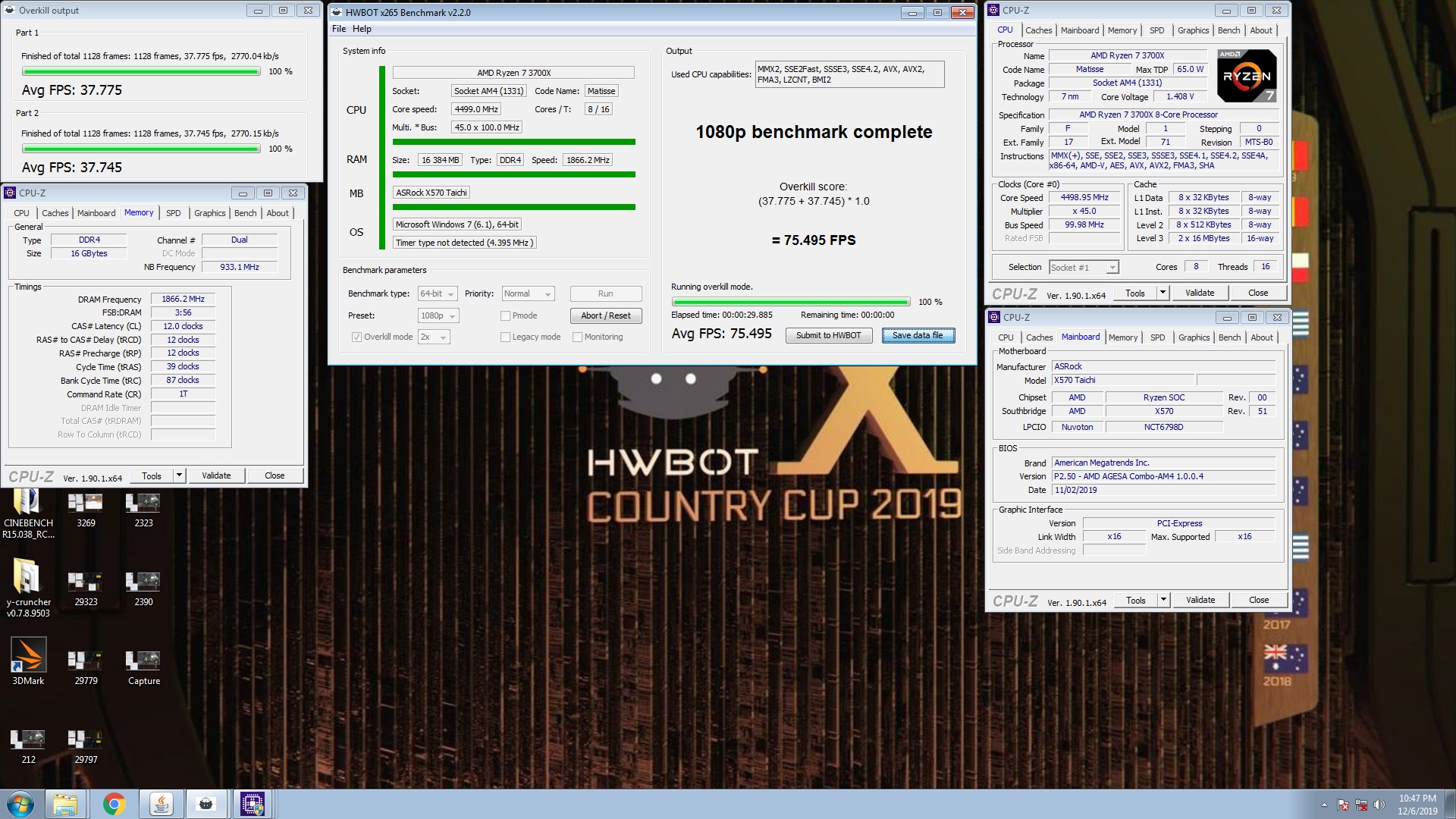Expand Tools arrow in CPU-Z Mainboard window

click(x=1163, y=600)
